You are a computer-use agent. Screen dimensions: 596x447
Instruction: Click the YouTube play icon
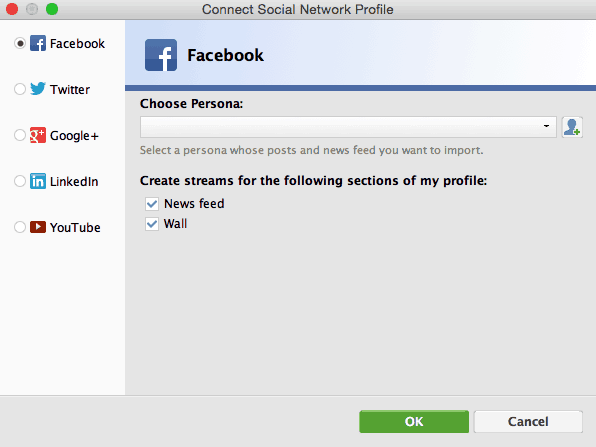pos(38,227)
